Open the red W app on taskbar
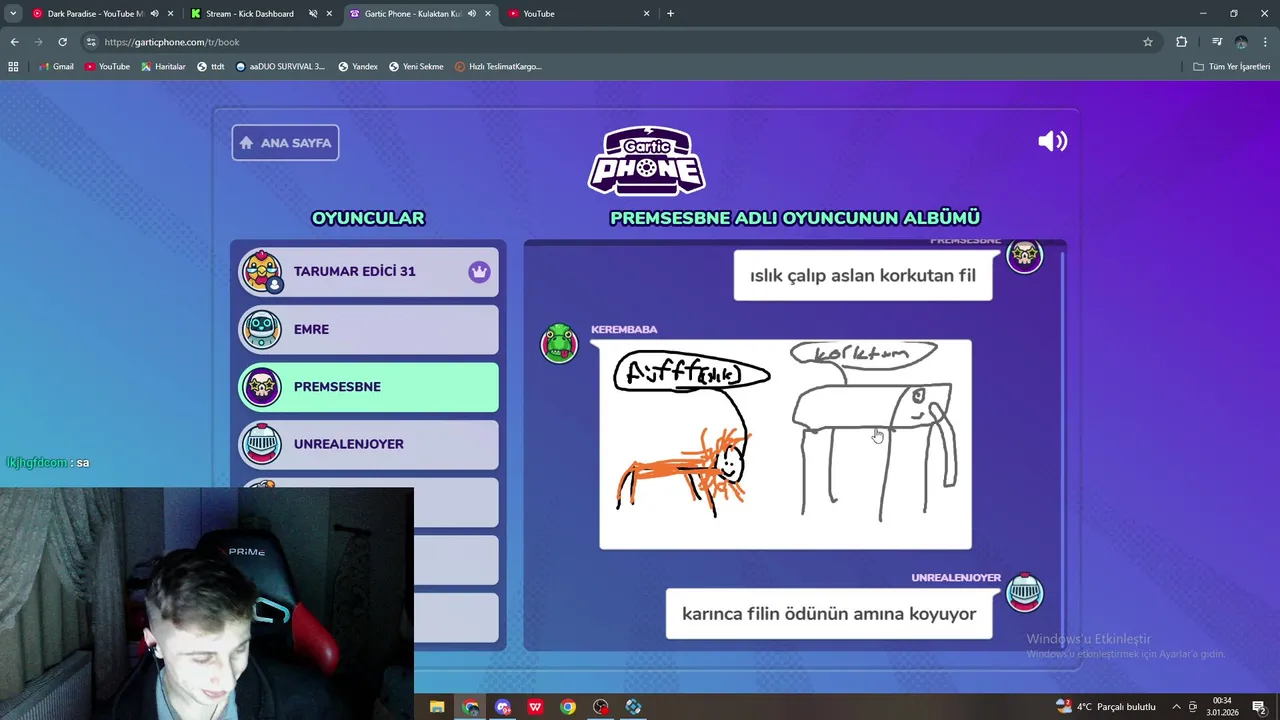Screen dimensions: 1280x720 (536, 707)
